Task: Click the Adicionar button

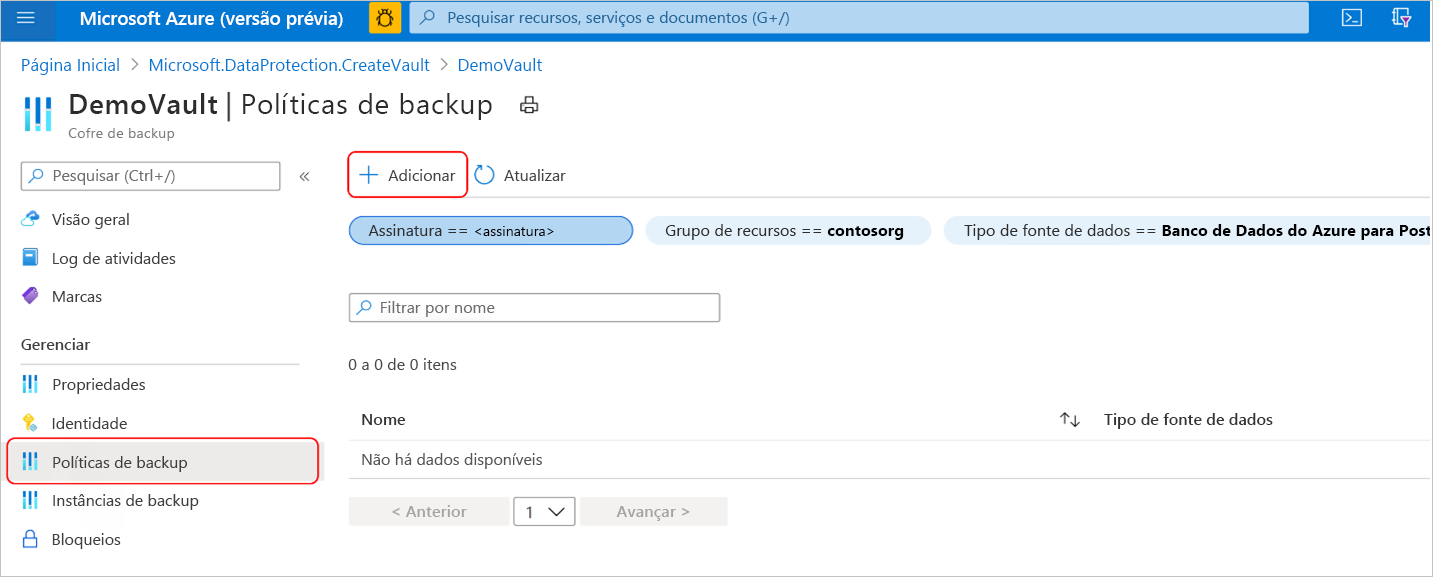Action: point(408,175)
